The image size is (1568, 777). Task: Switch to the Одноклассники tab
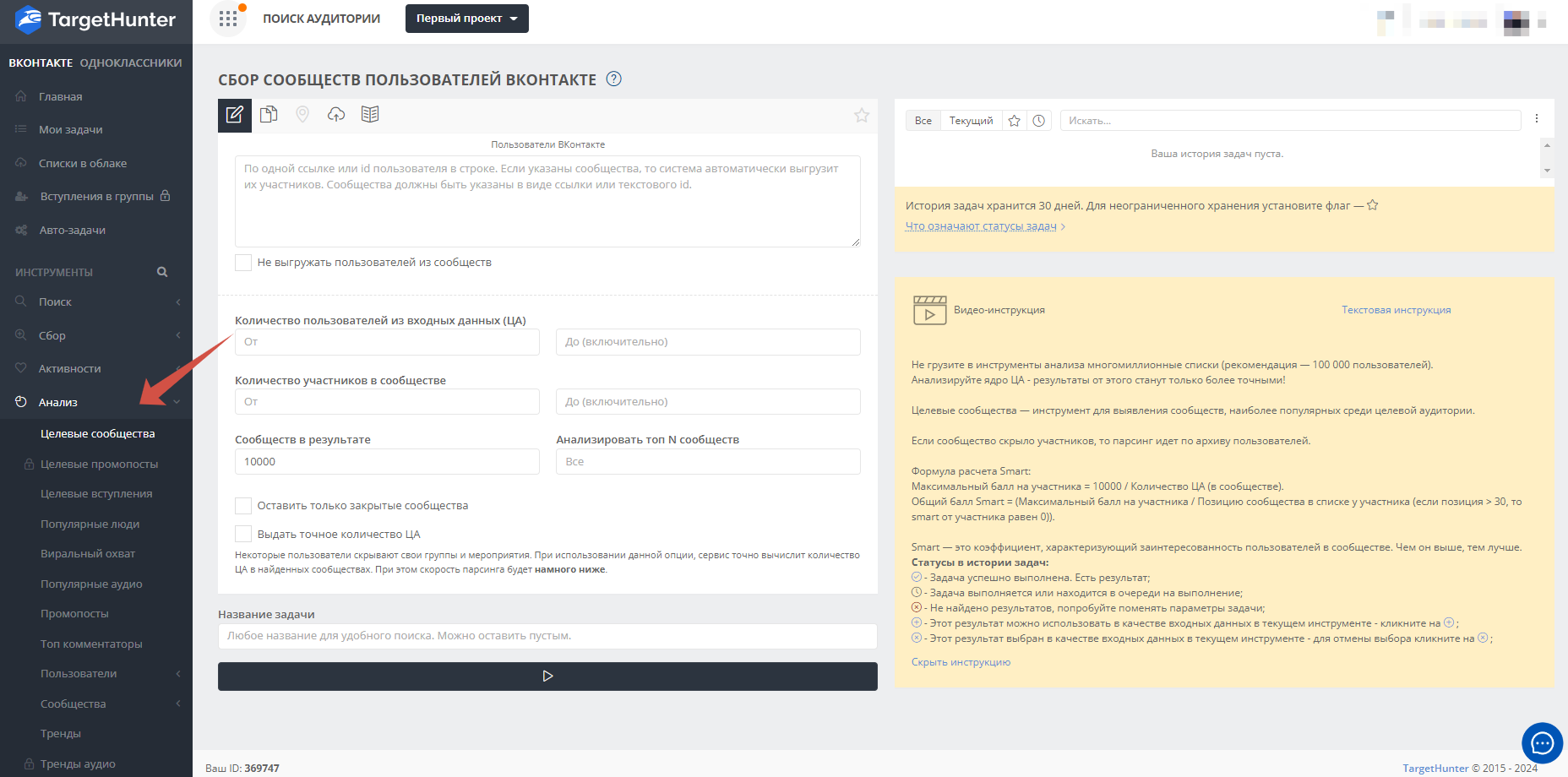pyautogui.click(x=131, y=63)
